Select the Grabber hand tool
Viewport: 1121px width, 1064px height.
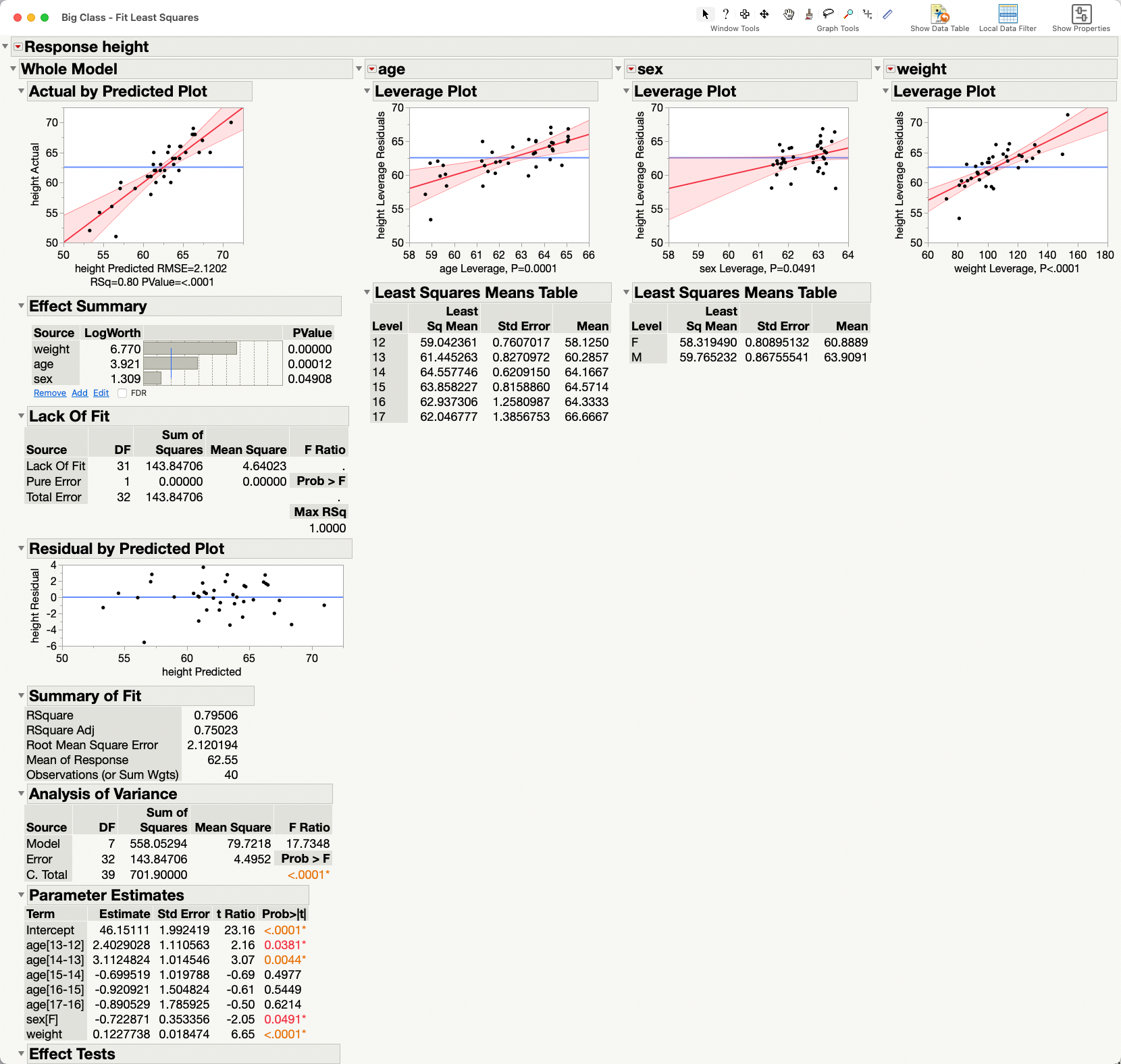click(x=788, y=14)
